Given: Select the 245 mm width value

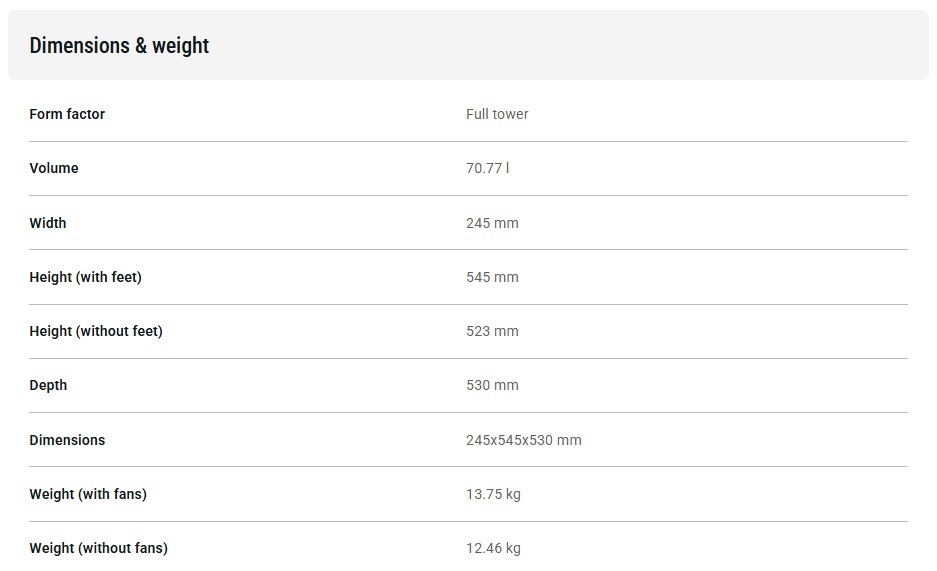Looking at the screenshot, I should [x=492, y=223].
